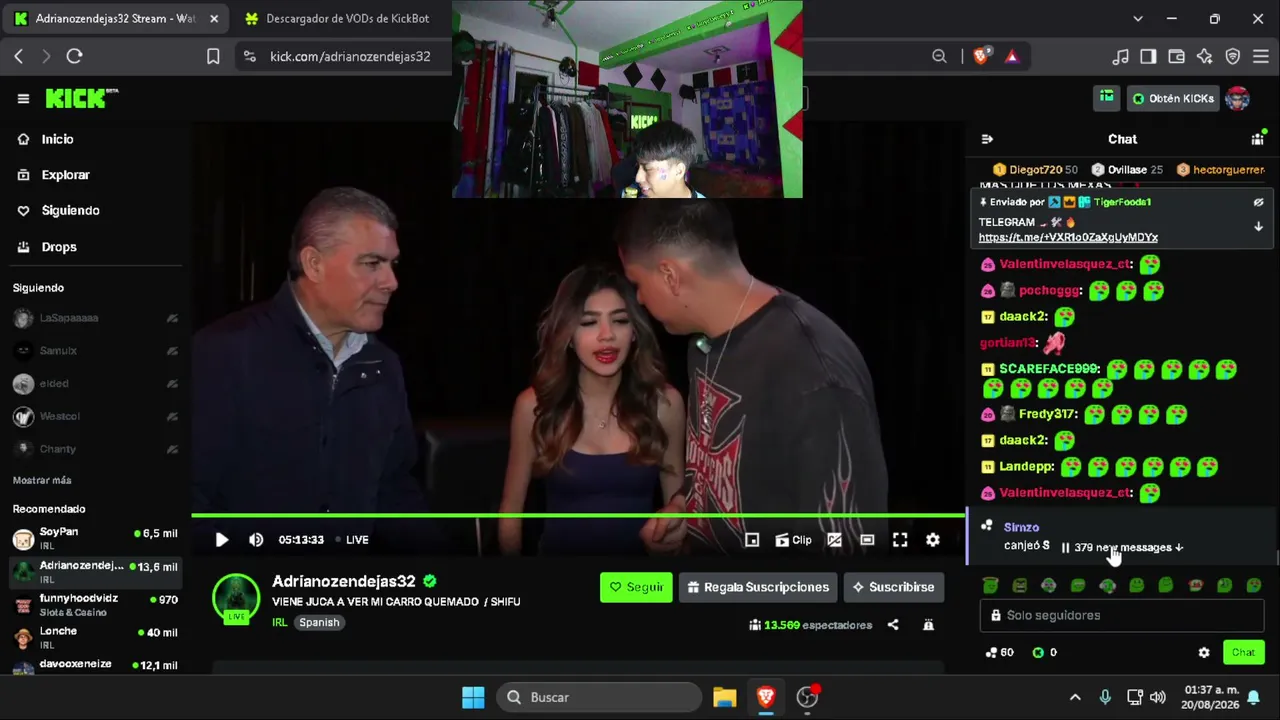1280x720 pixels.
Task: Hide the pinned message with eye icon
Action: (x=1258, y=202)
